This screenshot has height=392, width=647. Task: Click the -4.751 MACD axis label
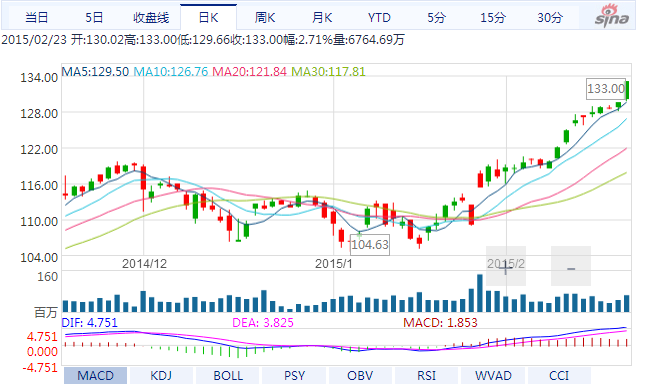tap(40, 368)
